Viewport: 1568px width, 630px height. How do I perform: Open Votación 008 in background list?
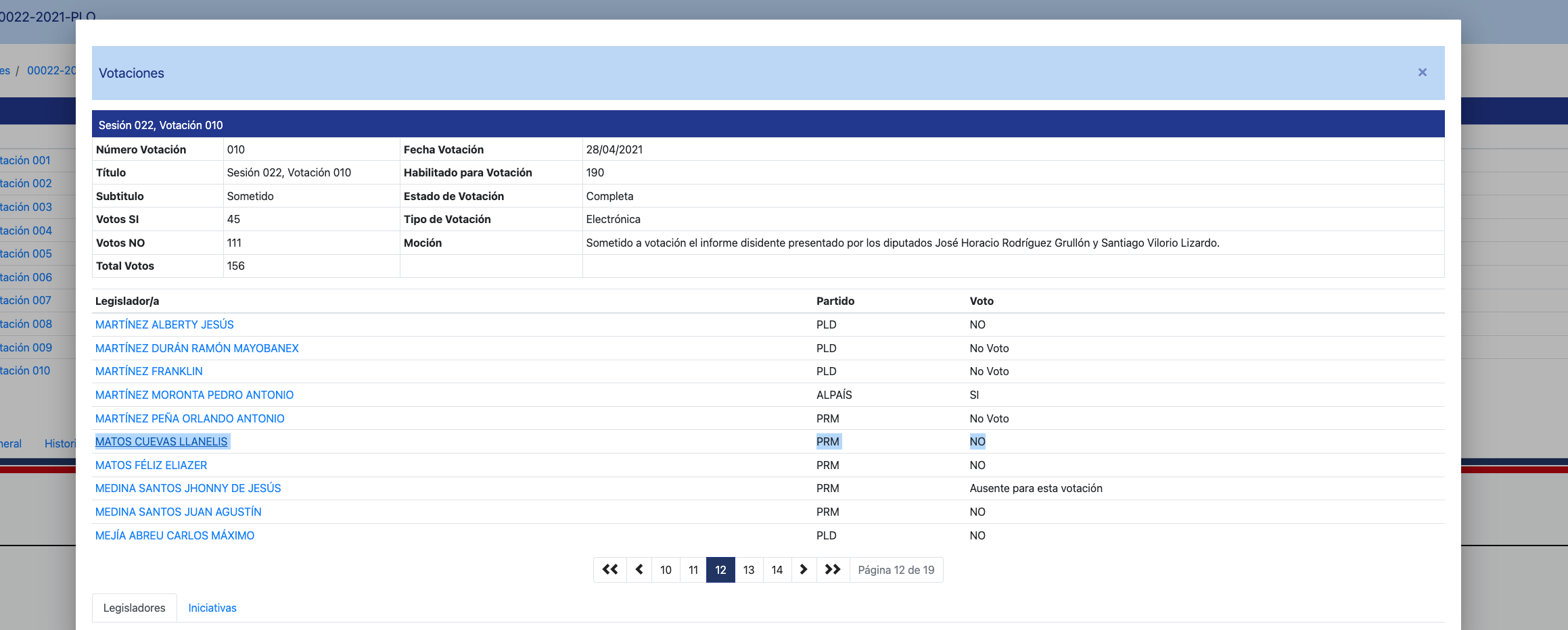point(26,324)
